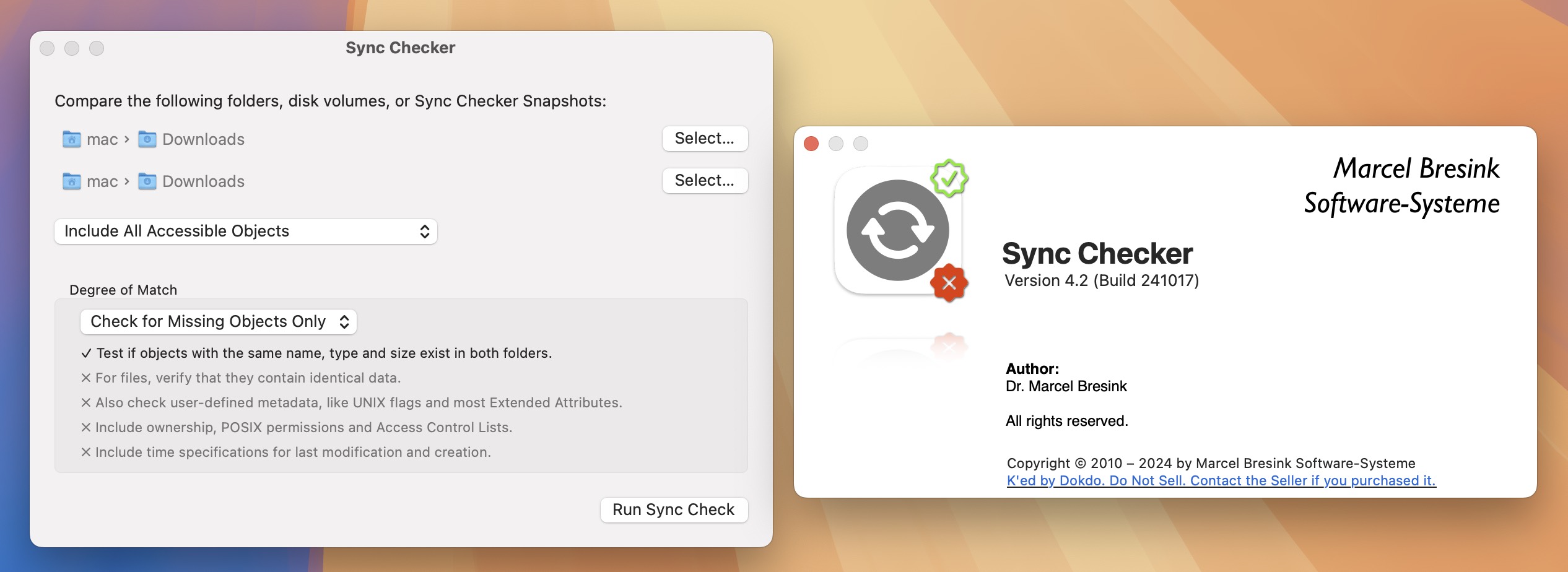Open Include All Accessible Objects dropdown
The image size is (1568, 572).
click(246, 232)
